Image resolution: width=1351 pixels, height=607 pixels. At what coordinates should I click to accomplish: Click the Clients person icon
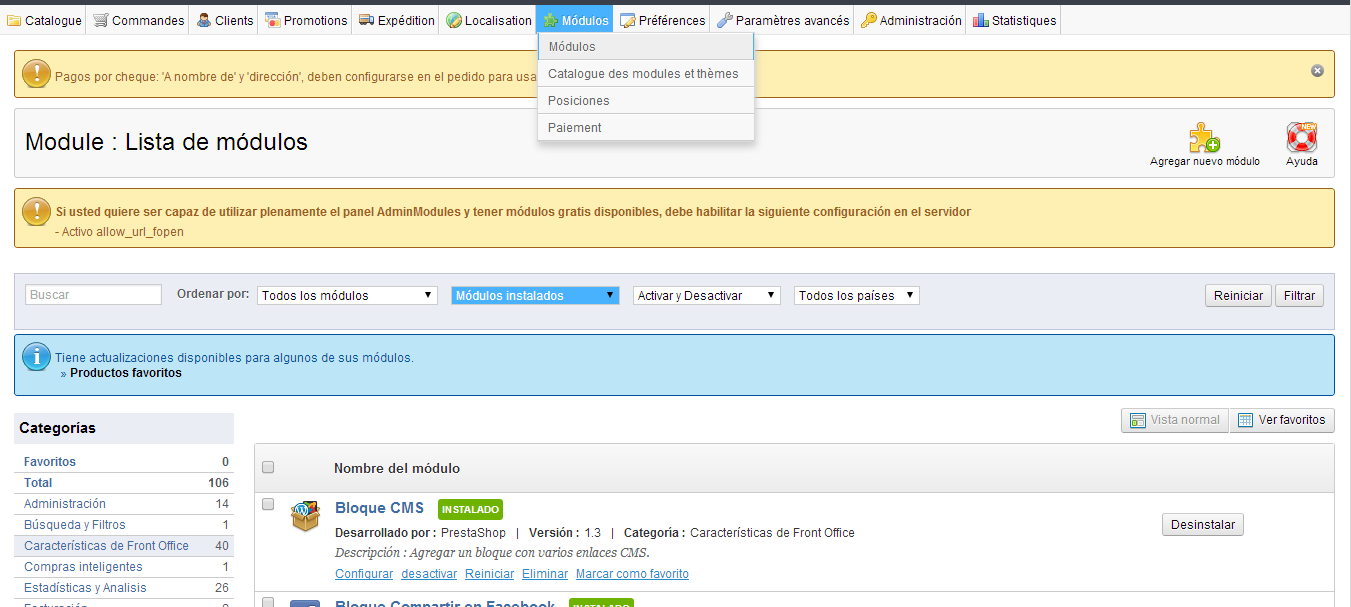204,20
